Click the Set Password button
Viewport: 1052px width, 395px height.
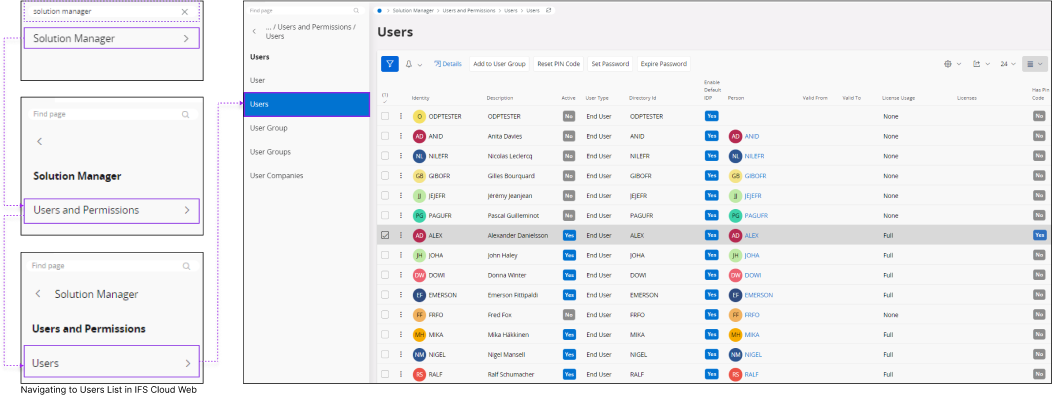click(x=610, y=64)
